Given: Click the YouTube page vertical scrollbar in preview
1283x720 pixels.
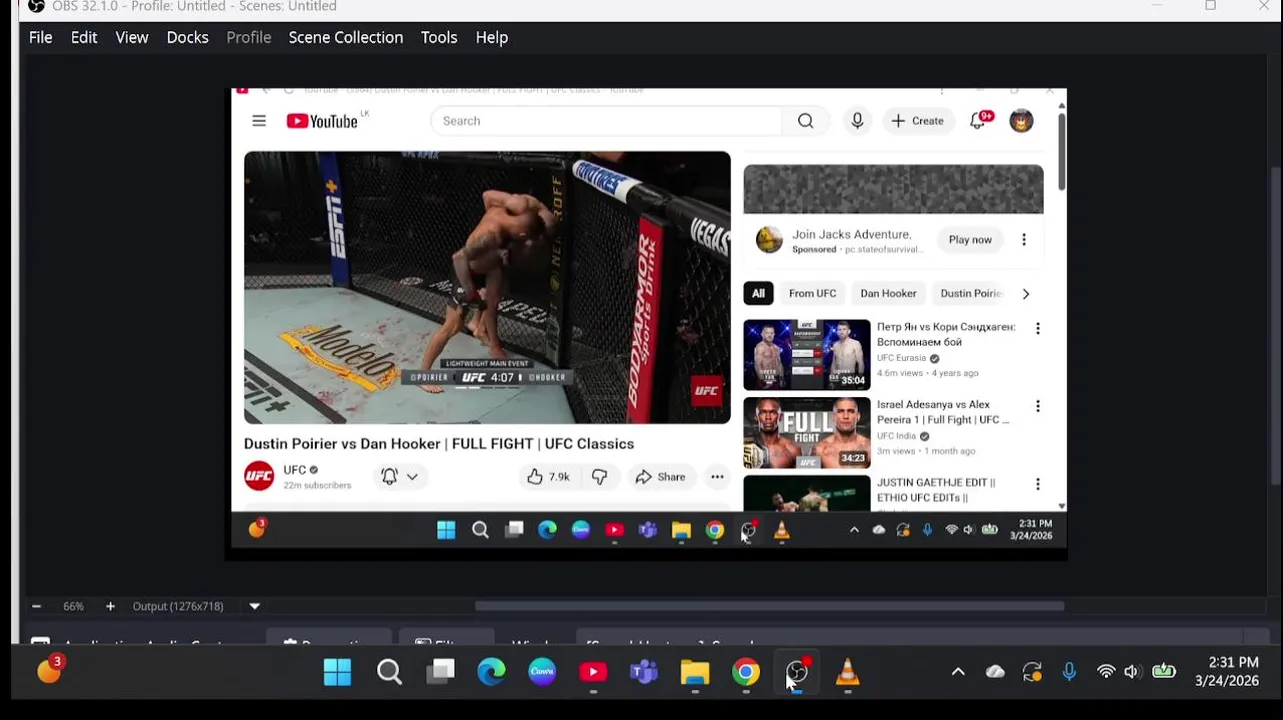Looking at the screenshot, I should [x=1061, y=150].
